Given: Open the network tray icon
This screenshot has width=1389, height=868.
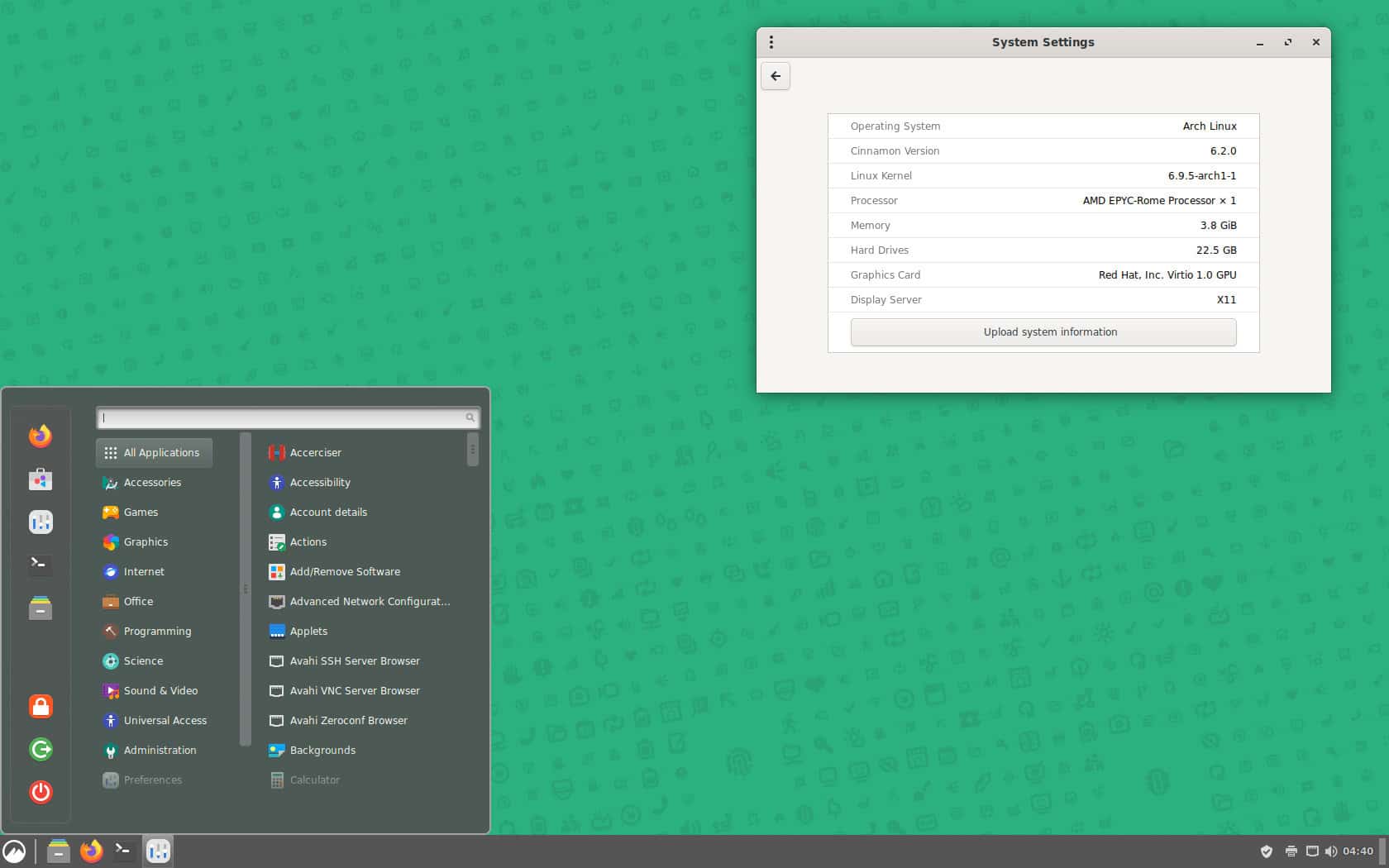Looking at the screenshot, I should pyautogui.click(x=1311, y=851).
